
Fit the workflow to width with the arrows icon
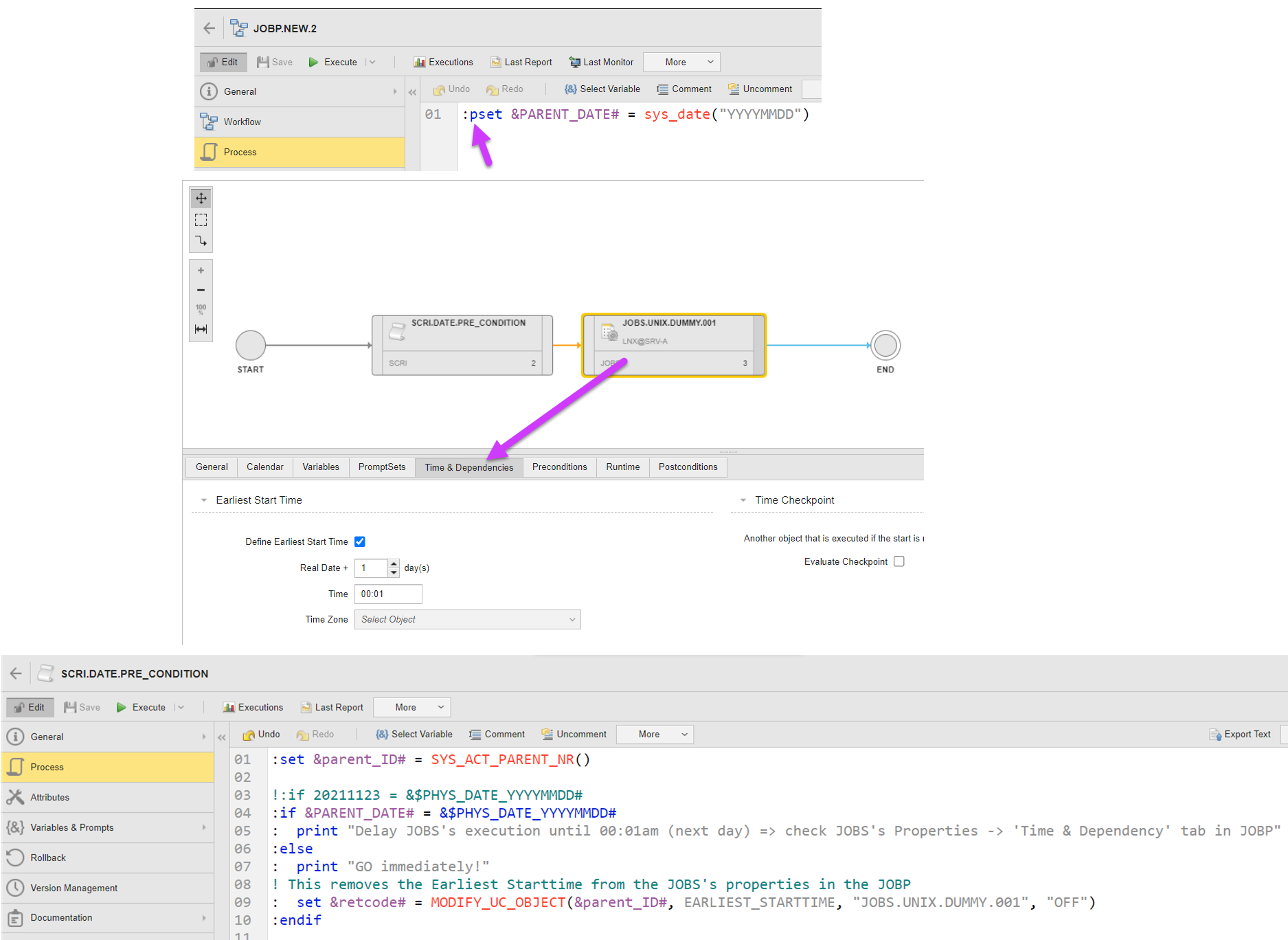(x=201, y=329)
